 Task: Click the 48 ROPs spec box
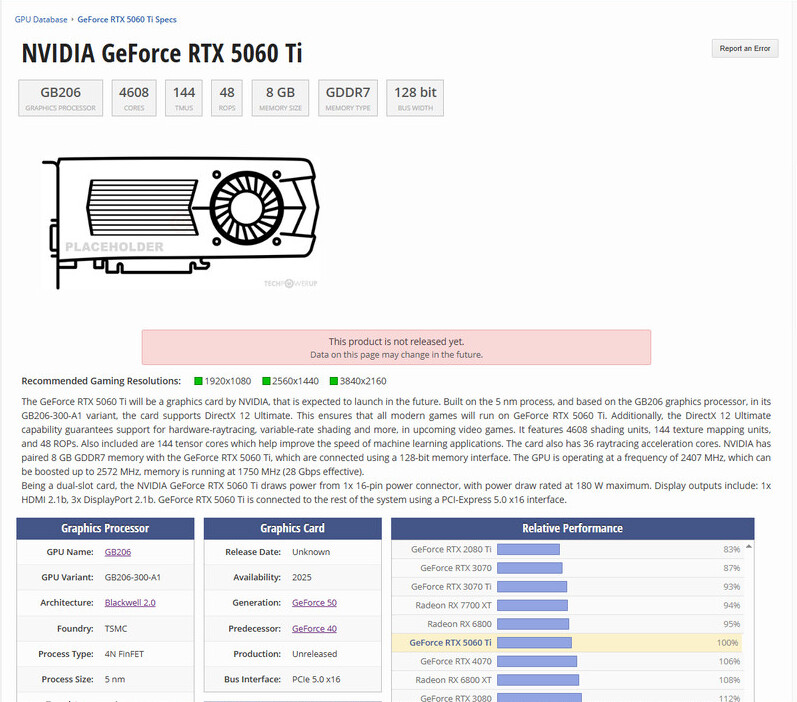coord(227,98)
